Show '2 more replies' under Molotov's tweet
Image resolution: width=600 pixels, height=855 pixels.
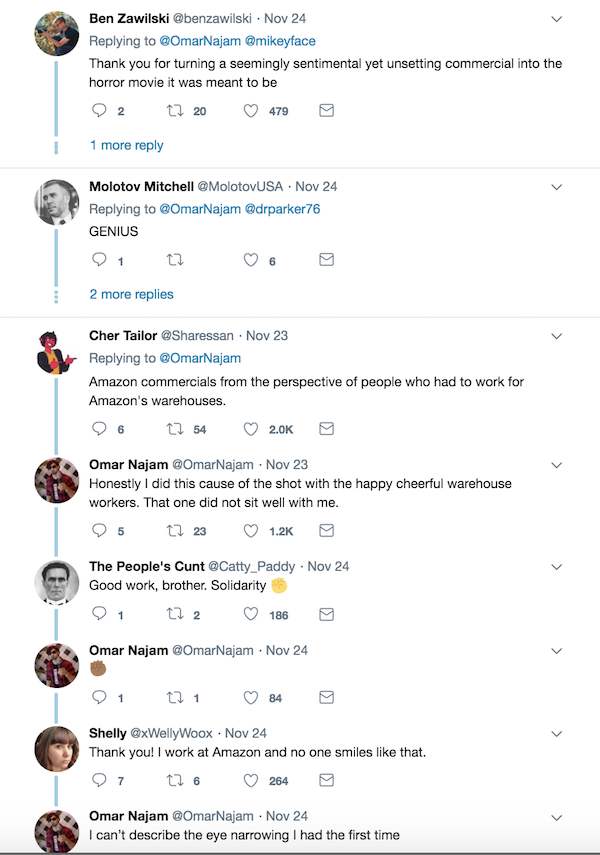(131, 294)
